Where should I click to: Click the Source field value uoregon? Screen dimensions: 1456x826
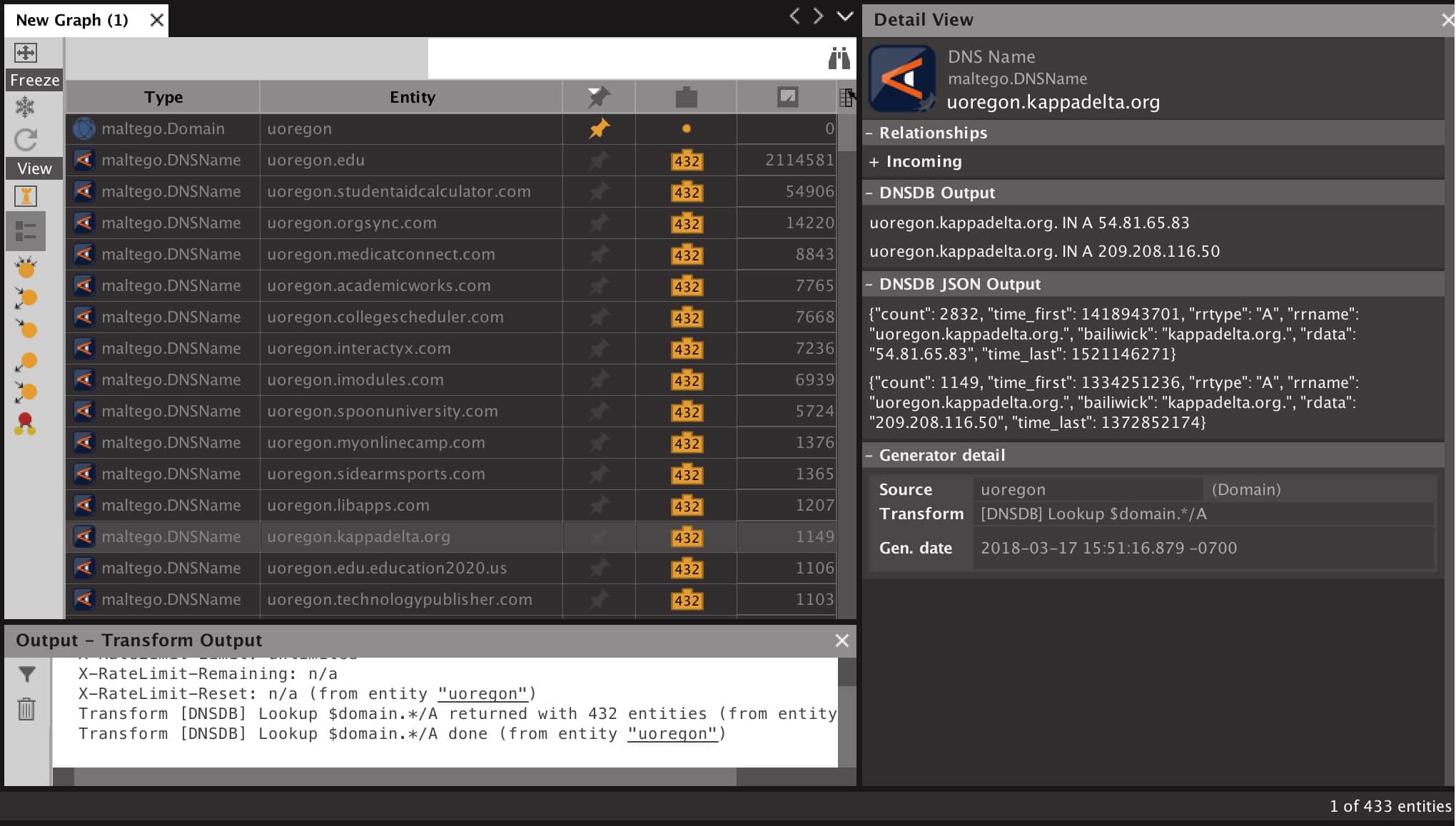[x=1088, y=489]
